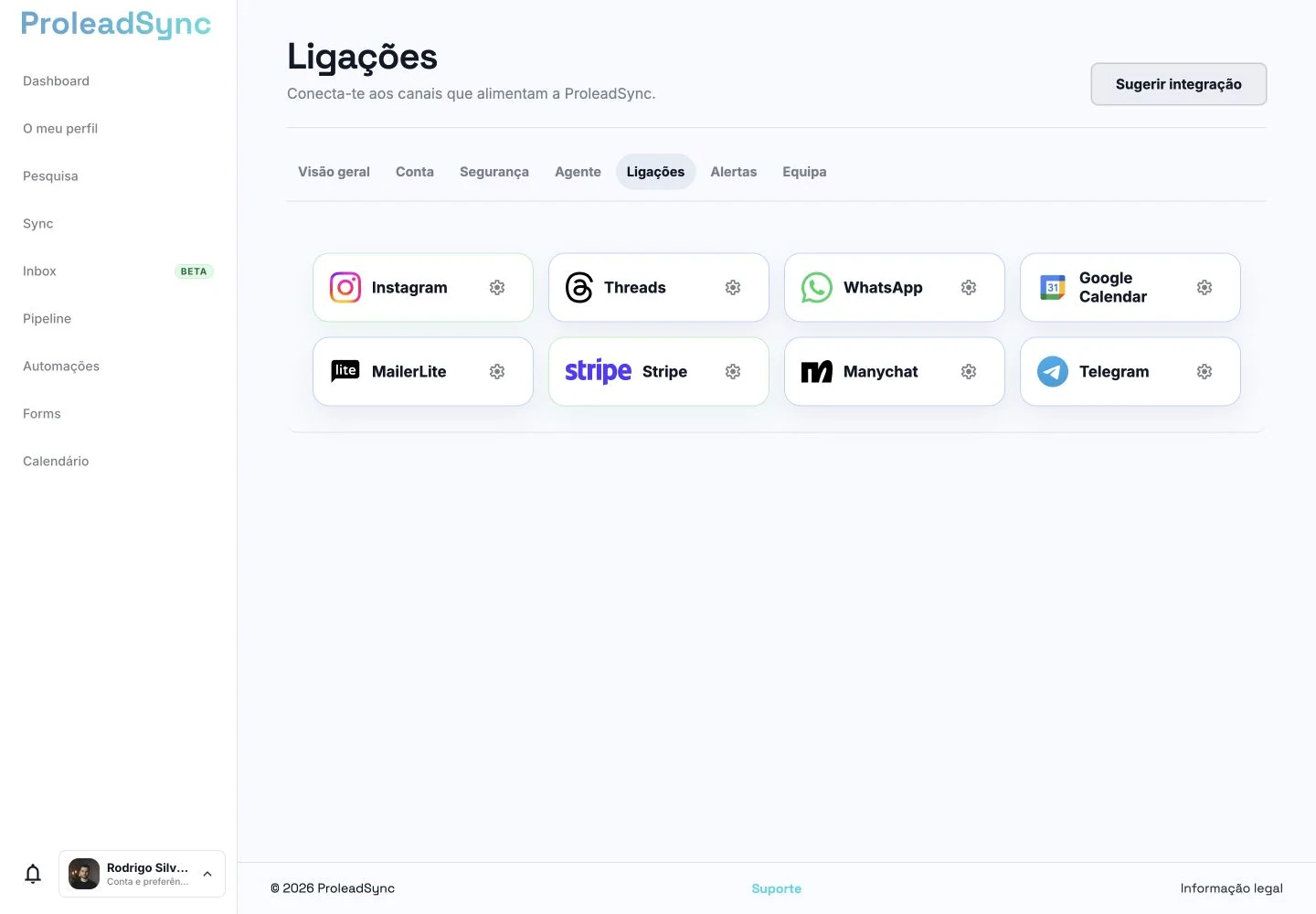Click the Stripe card label text
The width and height of the screenshot is (1316, 914).
(664, 372)
